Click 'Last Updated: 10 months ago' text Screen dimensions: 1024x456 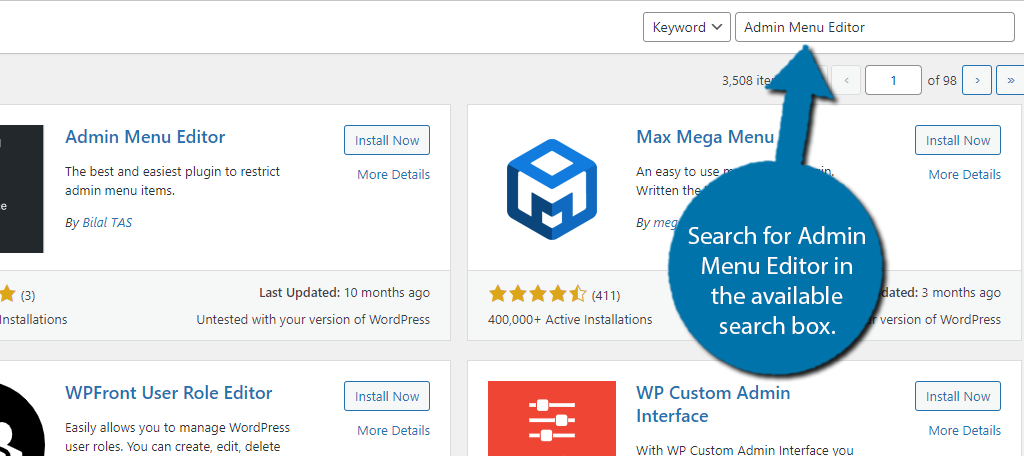344,293
